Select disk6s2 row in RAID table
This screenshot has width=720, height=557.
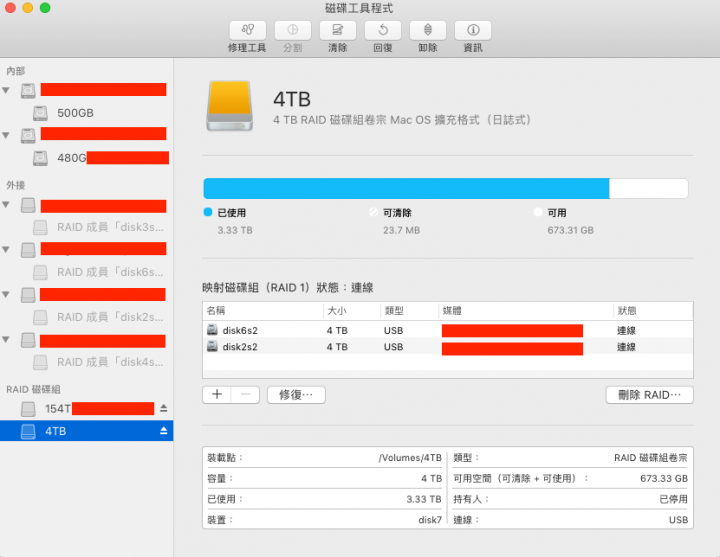point(448,330)
